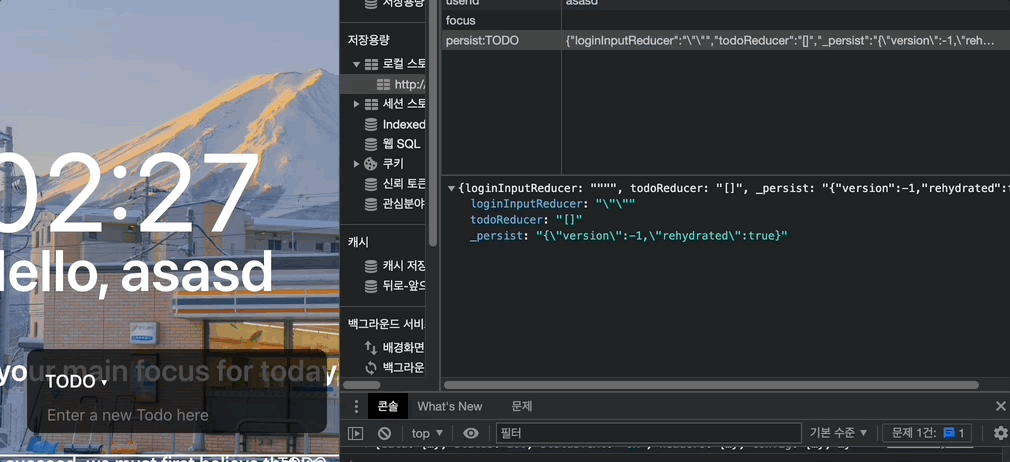Click the drawer three-dot menu icon
Image resolution: width=1010 pixels, height=462 pixels.
356,407
